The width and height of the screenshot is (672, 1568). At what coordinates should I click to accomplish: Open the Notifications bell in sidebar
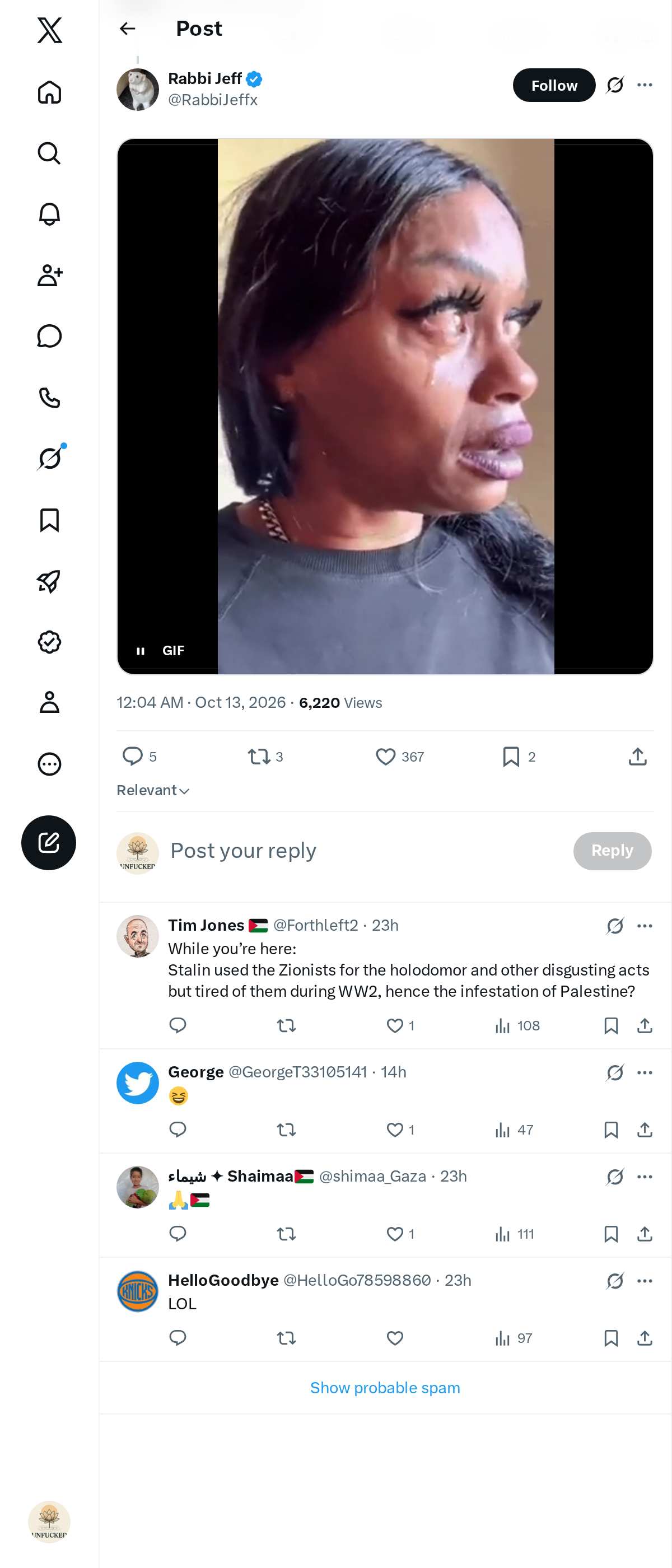pyautogui.click(x=49, y=214)
